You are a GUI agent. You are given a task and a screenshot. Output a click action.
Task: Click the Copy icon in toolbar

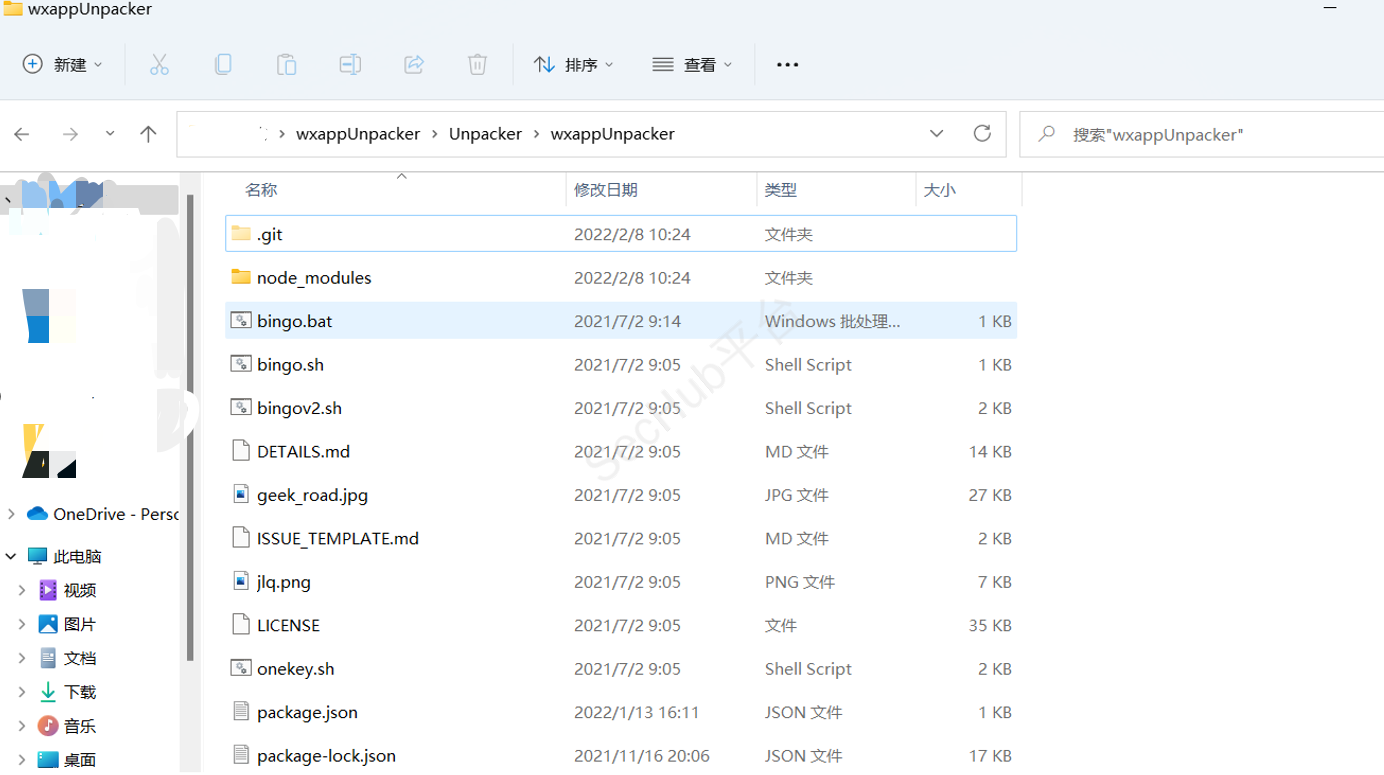point(223,65)
